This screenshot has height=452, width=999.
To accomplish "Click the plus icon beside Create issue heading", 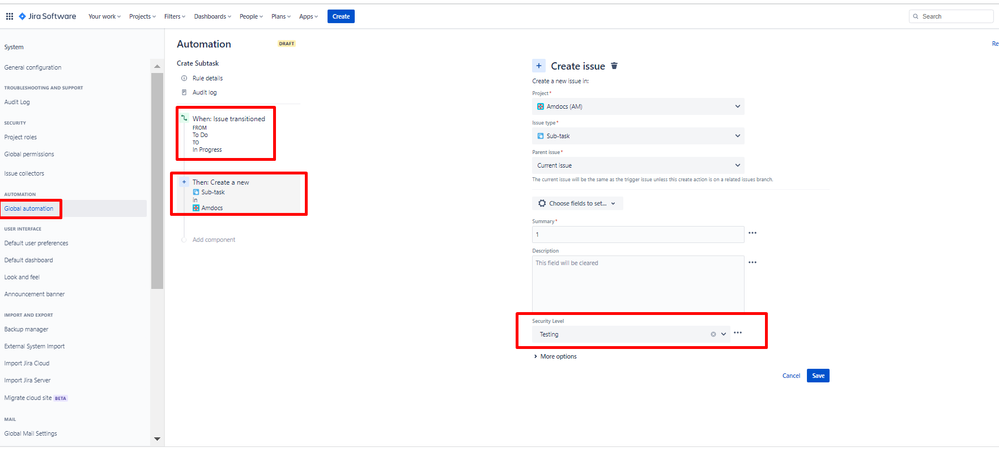I will pos(538,66).
